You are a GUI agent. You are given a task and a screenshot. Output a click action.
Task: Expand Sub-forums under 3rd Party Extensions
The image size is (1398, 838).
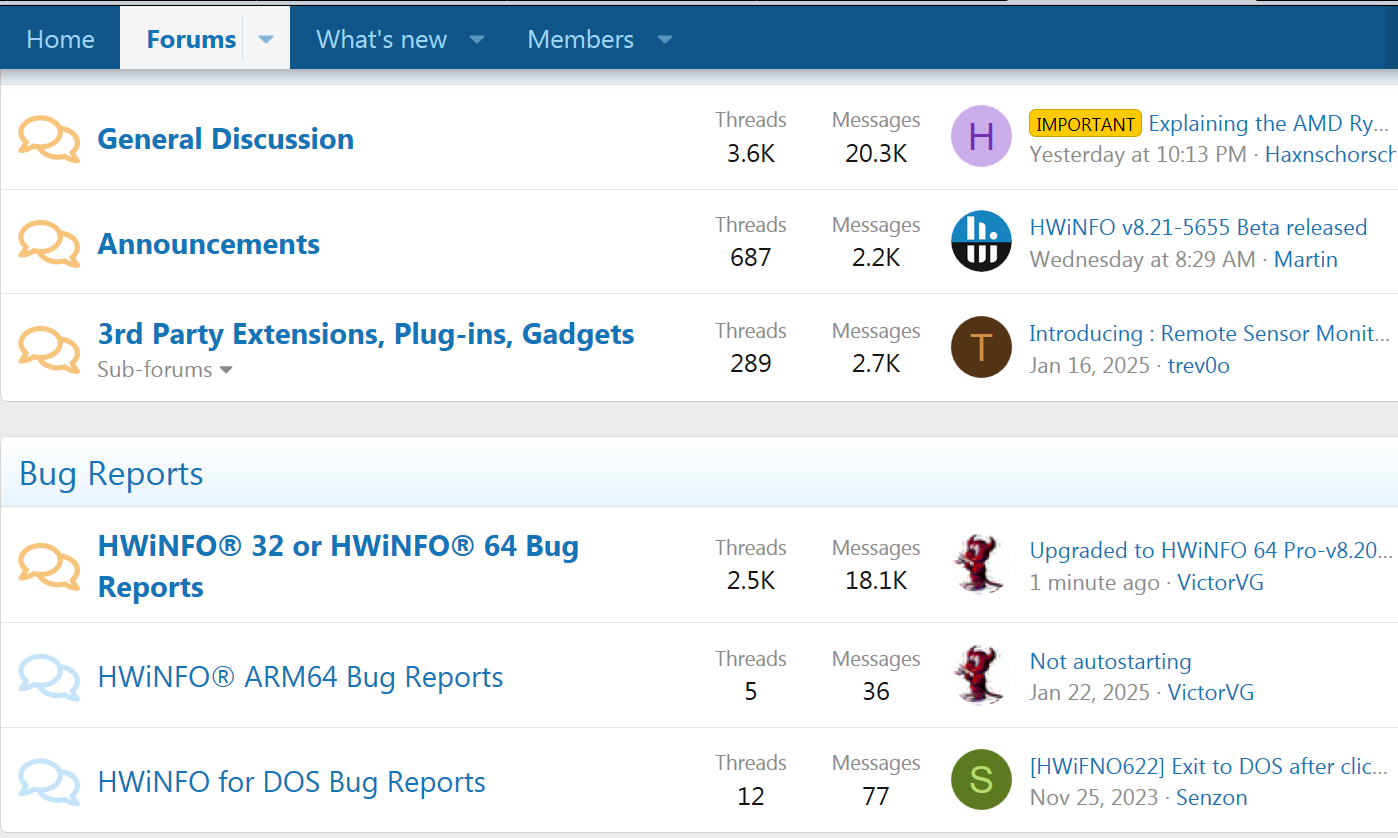(164, 370)
